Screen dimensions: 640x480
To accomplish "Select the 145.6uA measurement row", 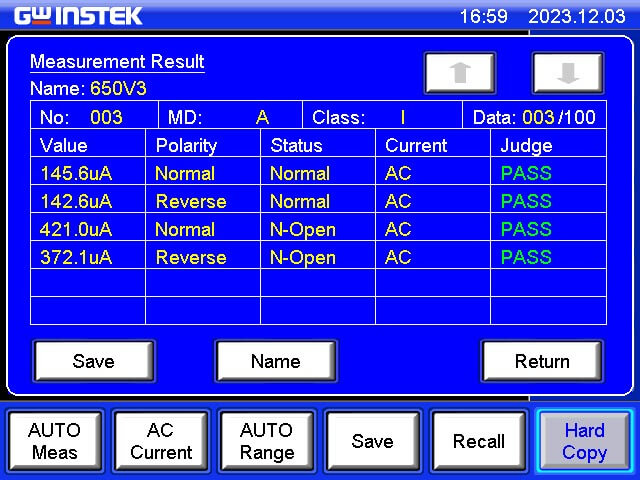I will tap(317, 173).
